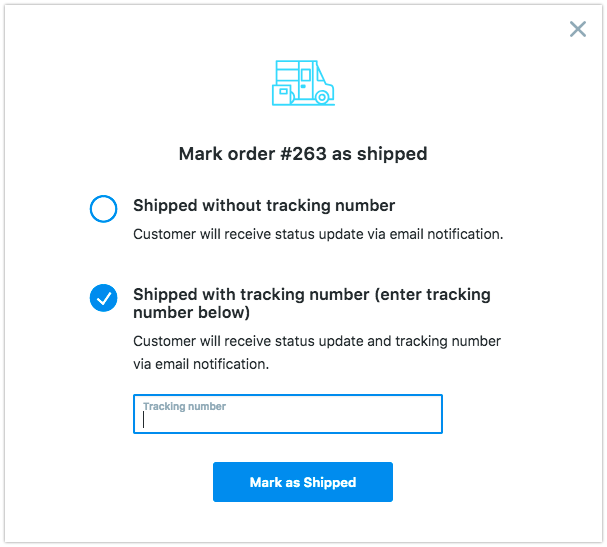
Task: Click the 'status update and tracking number' description
Action: tap(317, 341)
